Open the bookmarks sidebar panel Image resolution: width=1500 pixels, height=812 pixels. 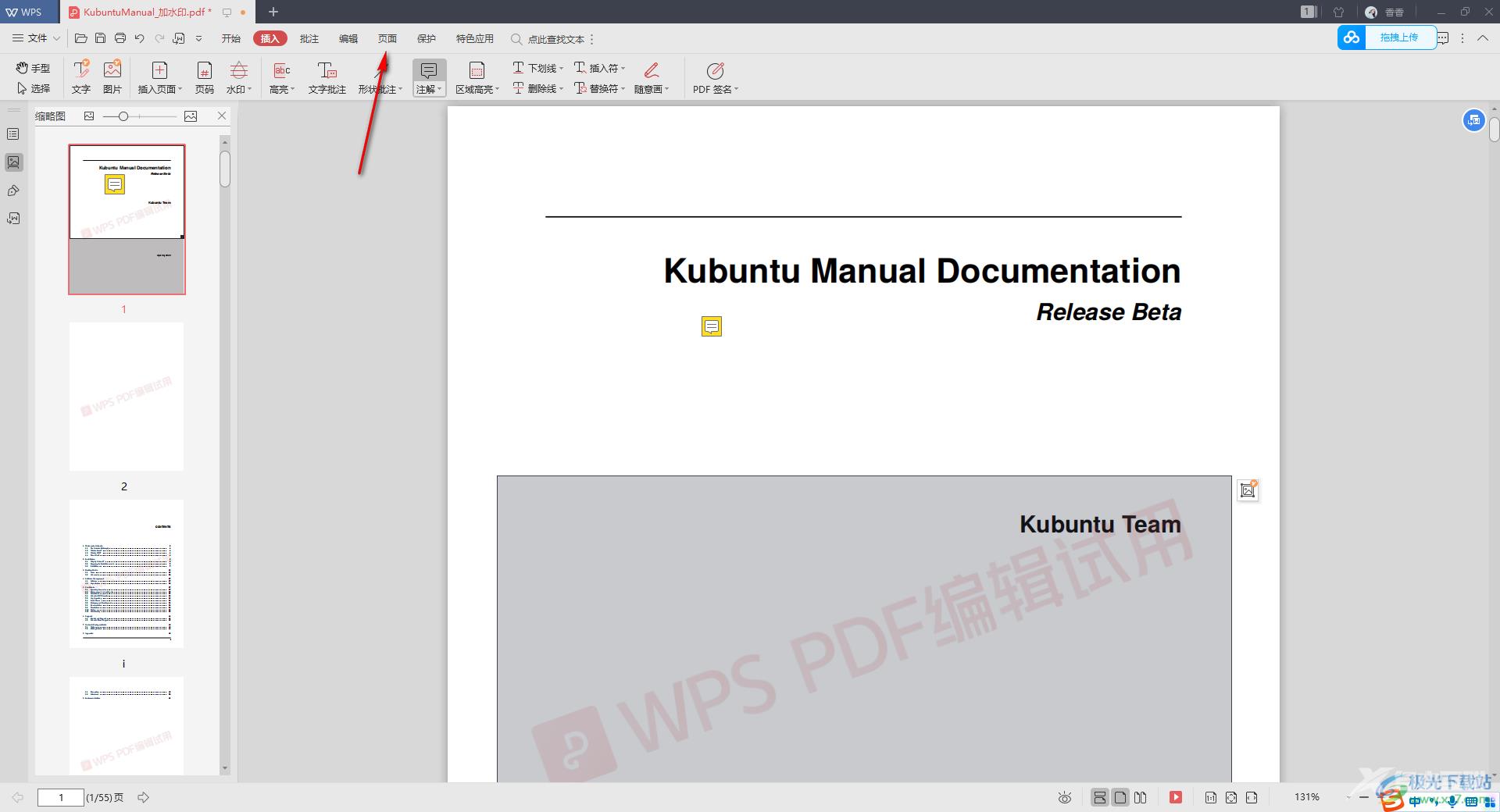[13, 134]
